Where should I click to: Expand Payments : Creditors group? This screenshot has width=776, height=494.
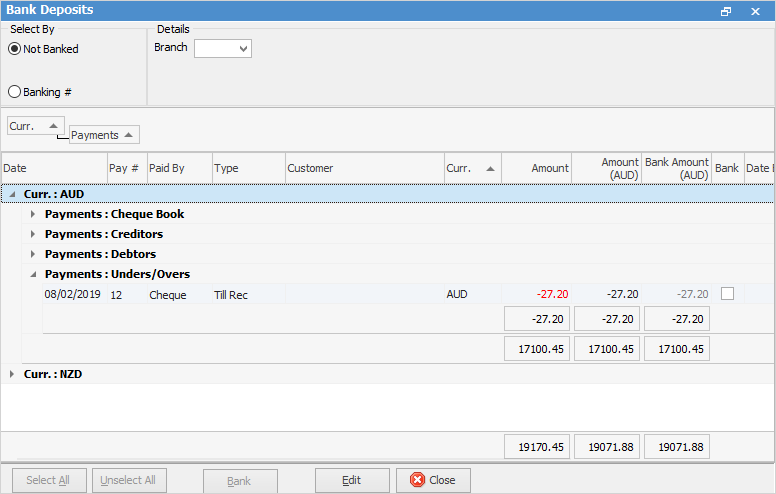[x=33, y=234]
